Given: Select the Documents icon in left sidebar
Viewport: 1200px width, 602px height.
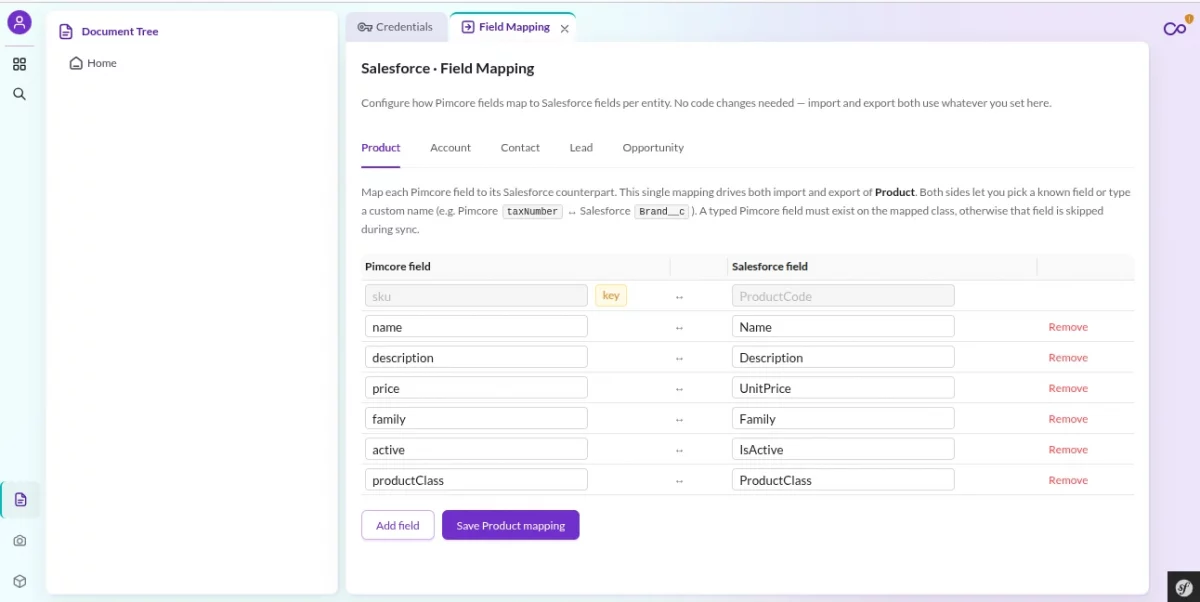Looking at the screenshot, I should 20,499.
